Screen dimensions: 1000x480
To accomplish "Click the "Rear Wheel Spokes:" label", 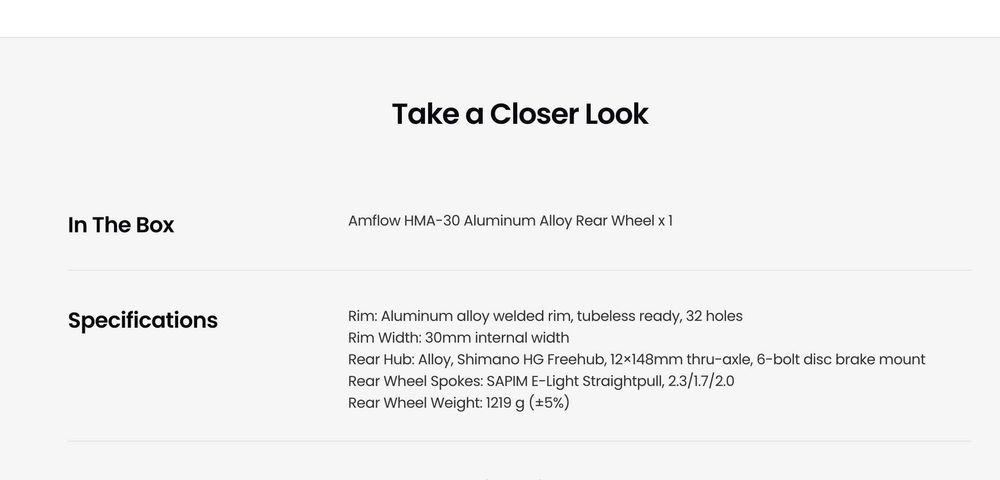I will [414, 381].
